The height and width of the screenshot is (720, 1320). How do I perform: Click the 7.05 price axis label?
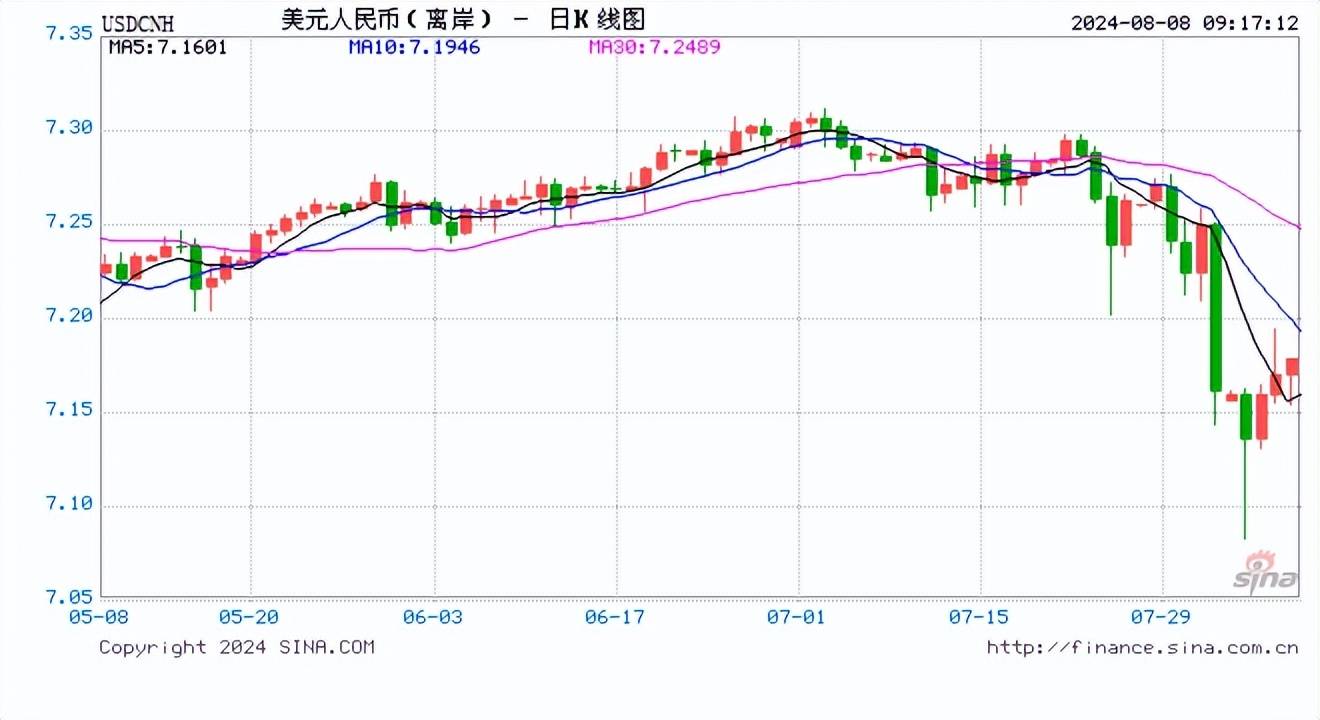[70, 597]
